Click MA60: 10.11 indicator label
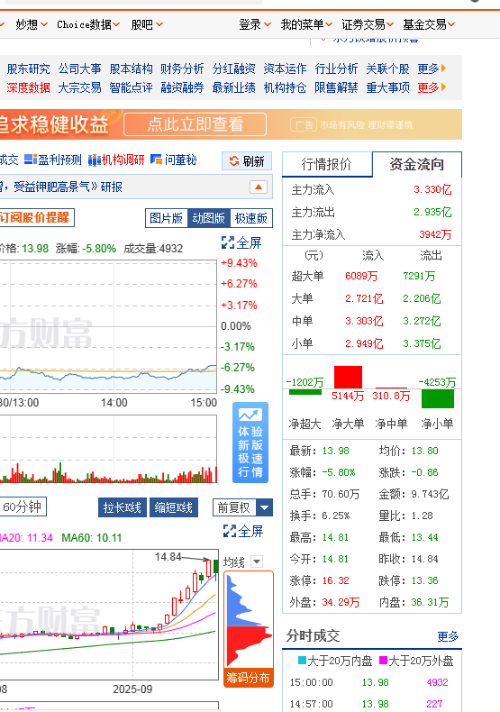 92,538
